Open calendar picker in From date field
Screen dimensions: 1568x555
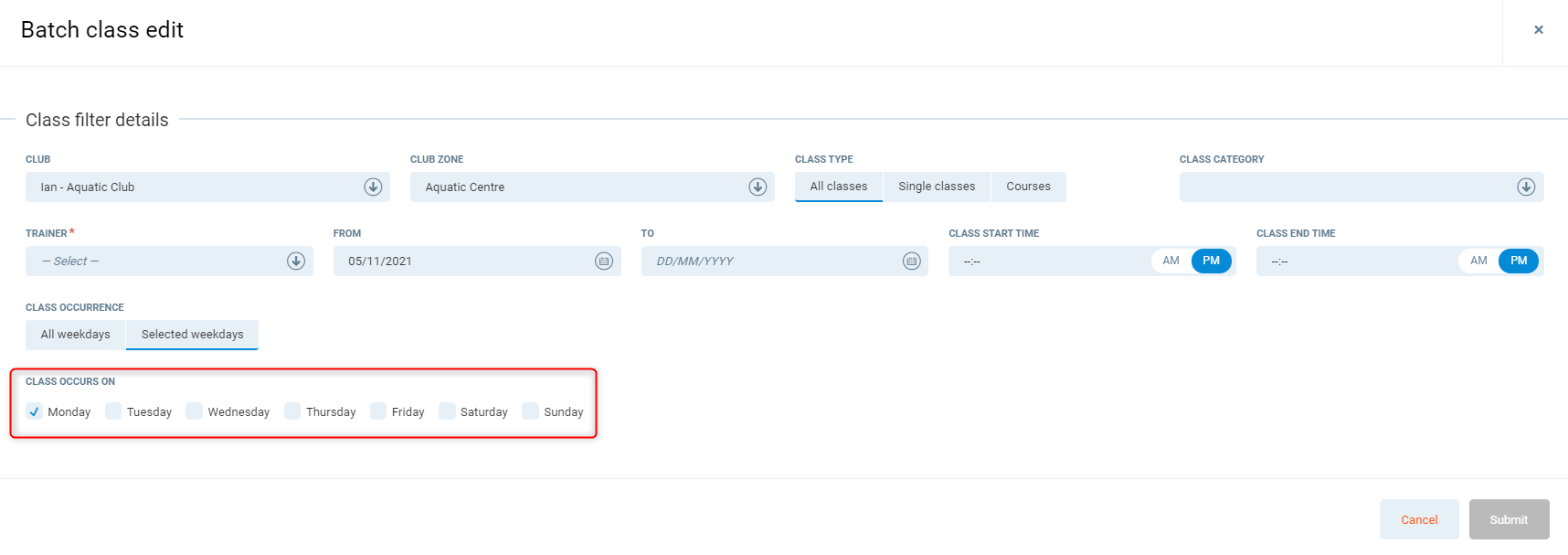click(x=603, y=261)
